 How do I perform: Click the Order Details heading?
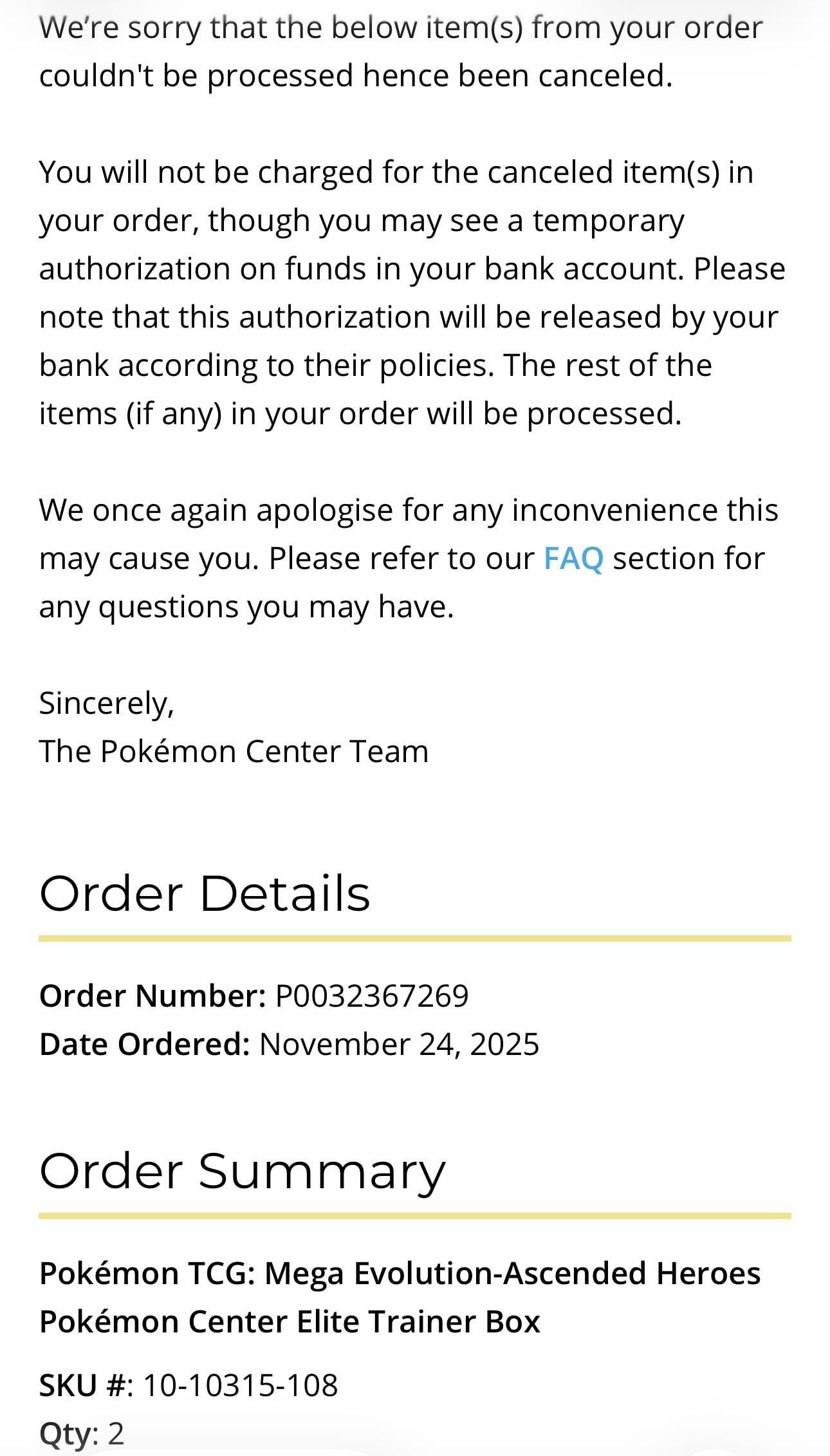click(205, 893)
